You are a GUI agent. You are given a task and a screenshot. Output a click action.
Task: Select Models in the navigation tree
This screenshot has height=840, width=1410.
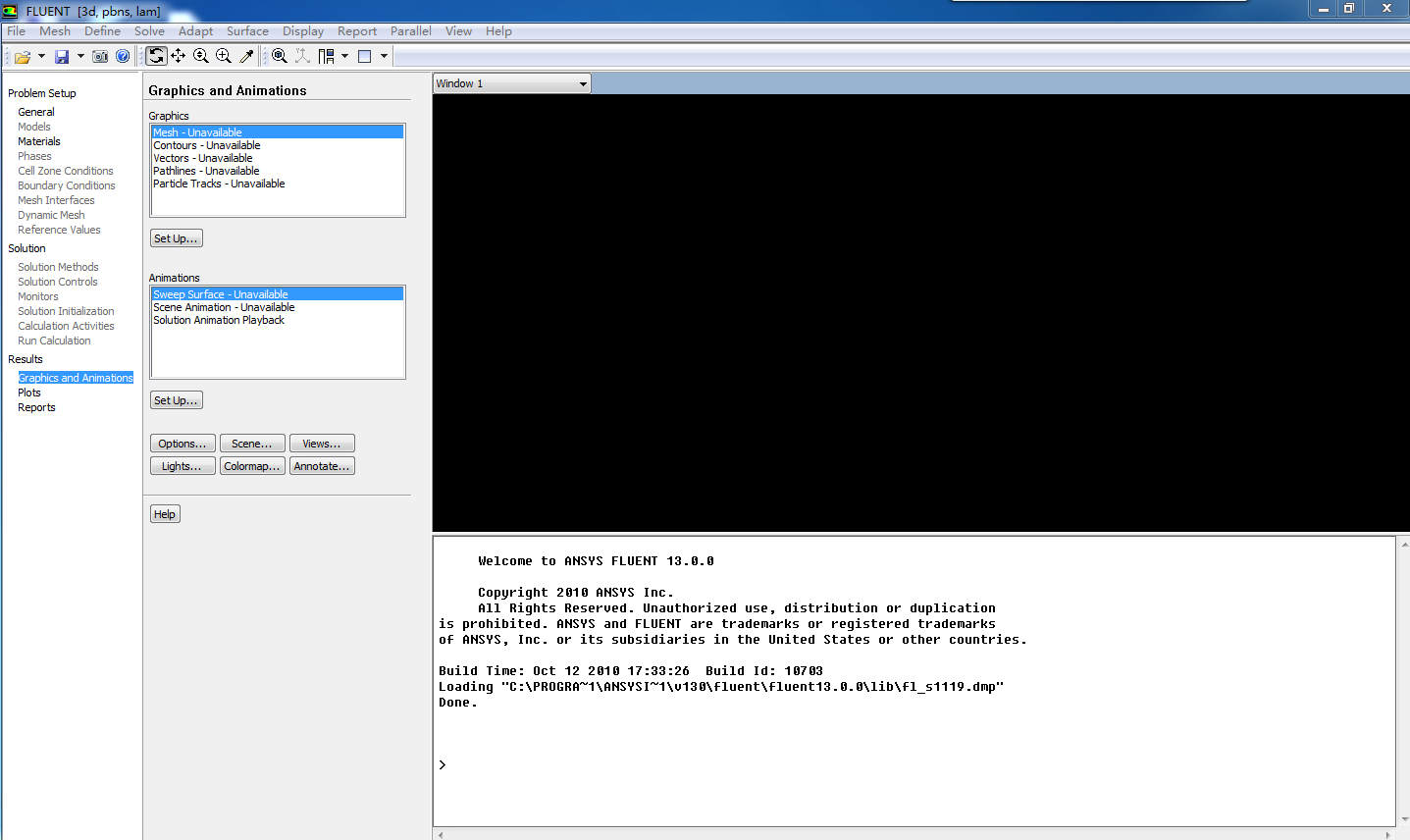click(x=34, y=127)
